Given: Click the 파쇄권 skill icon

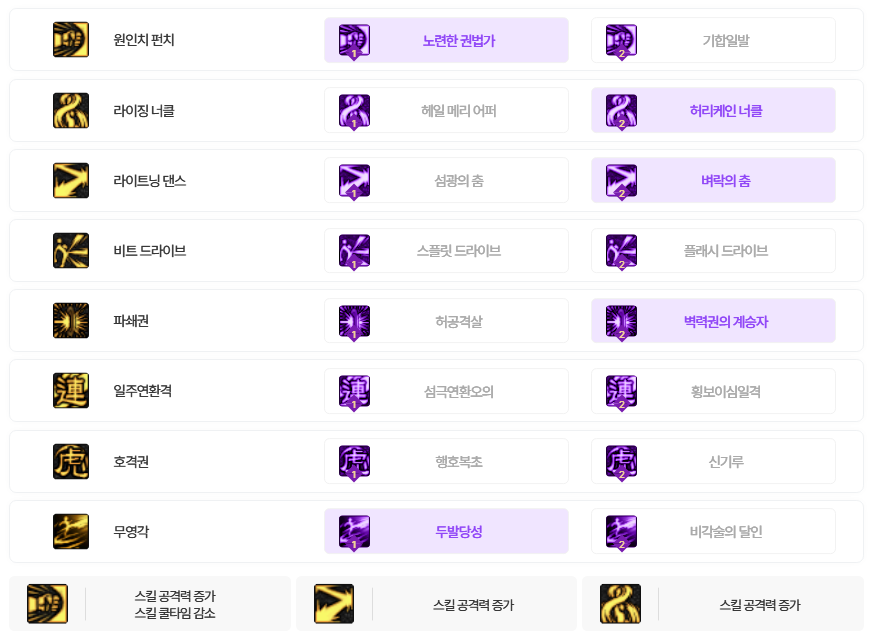Looking at the screenshot, I should [x=71, y=321].
